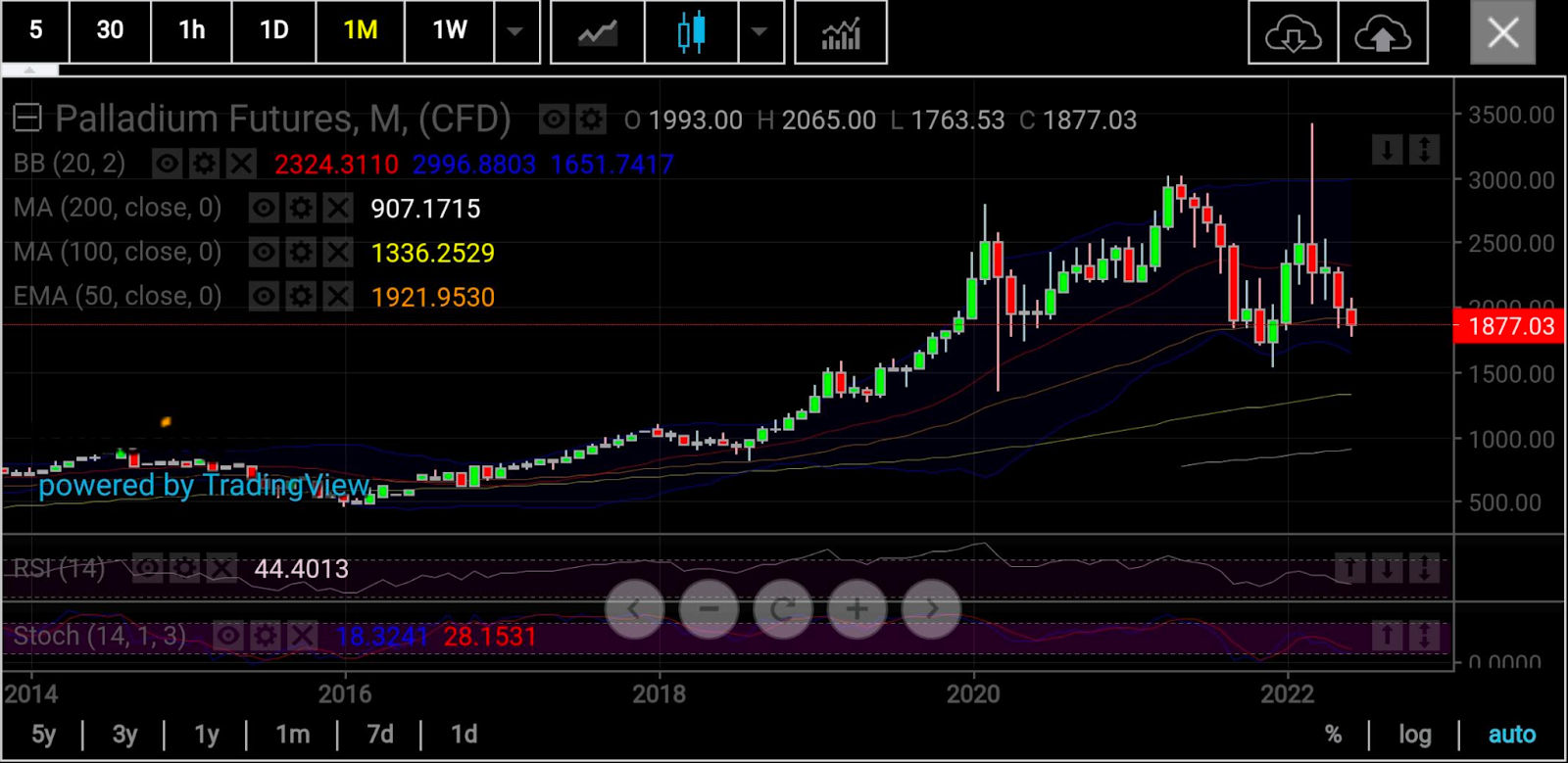Move main price pane down with arrow

[x=1387, y=150]
